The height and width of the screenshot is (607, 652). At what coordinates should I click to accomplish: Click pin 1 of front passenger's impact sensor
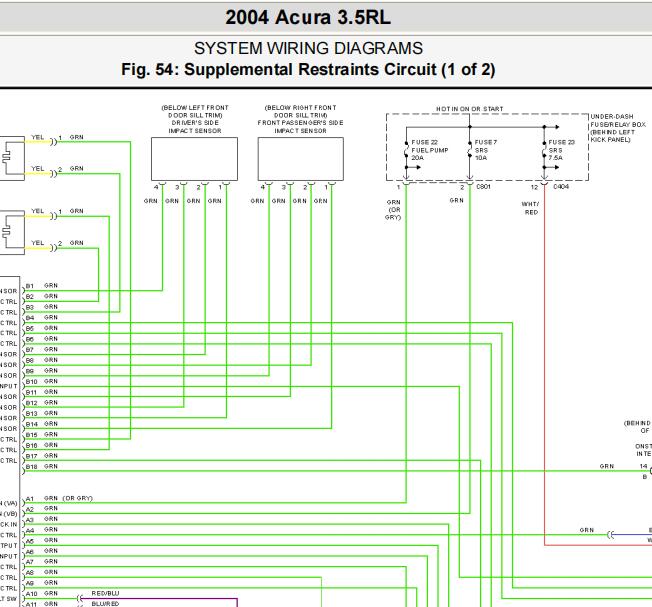click(326, 187)
